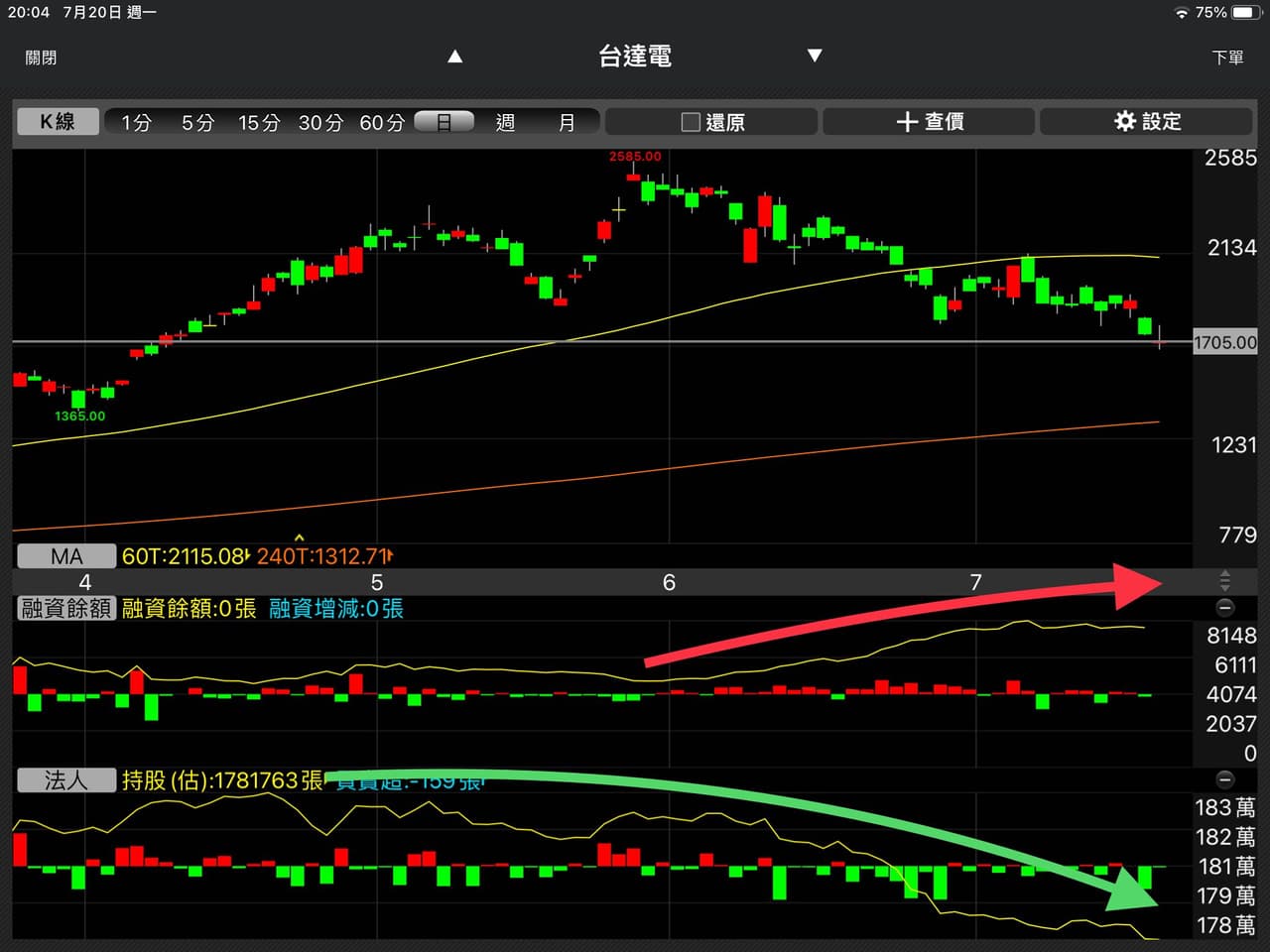
Task: Enable the 還原 checkbox
Action: pyautogui.click(x=691, y=122)
